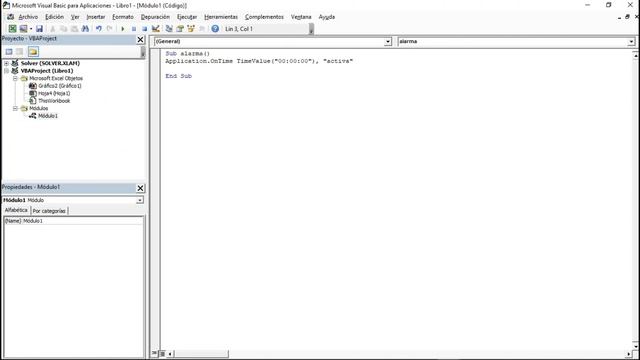Toggle Folders view in Project panel
This screenshot has height=360, width=640.
point(33,51)
